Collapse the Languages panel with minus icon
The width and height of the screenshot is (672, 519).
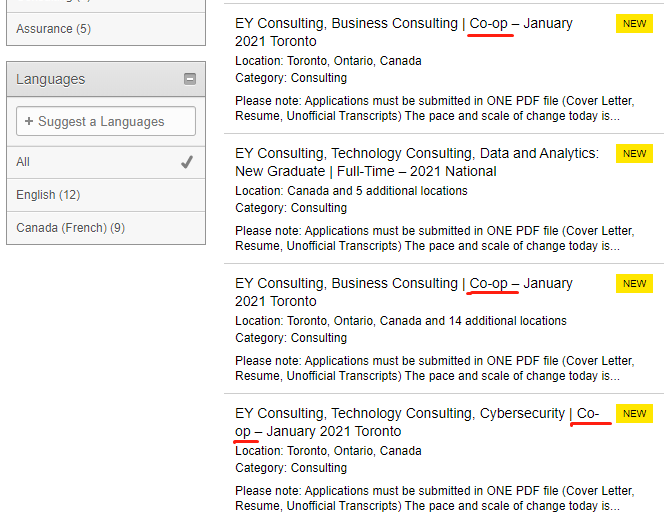[x=190, y=79]
